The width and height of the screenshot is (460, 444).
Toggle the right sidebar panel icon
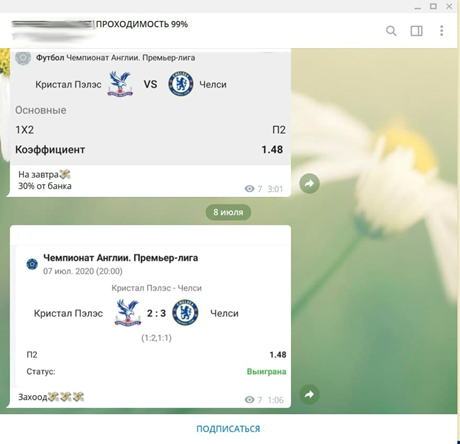[x=416, y=31]
